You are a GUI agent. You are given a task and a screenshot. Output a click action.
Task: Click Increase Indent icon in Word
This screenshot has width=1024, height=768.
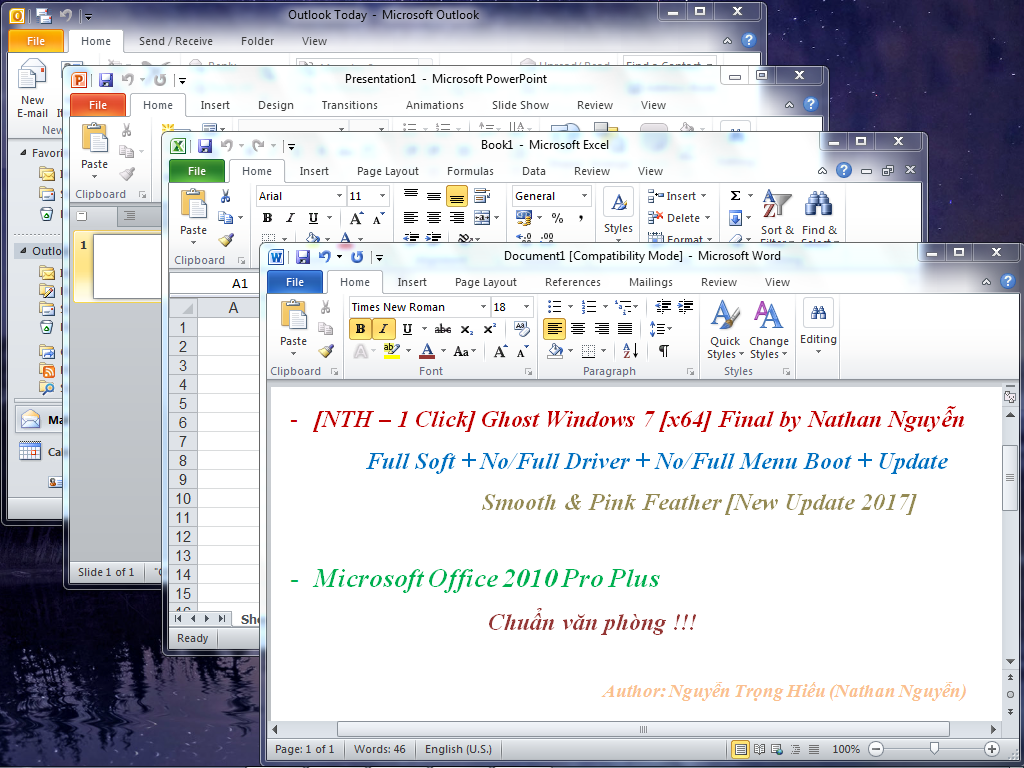(x=685, y=306)
